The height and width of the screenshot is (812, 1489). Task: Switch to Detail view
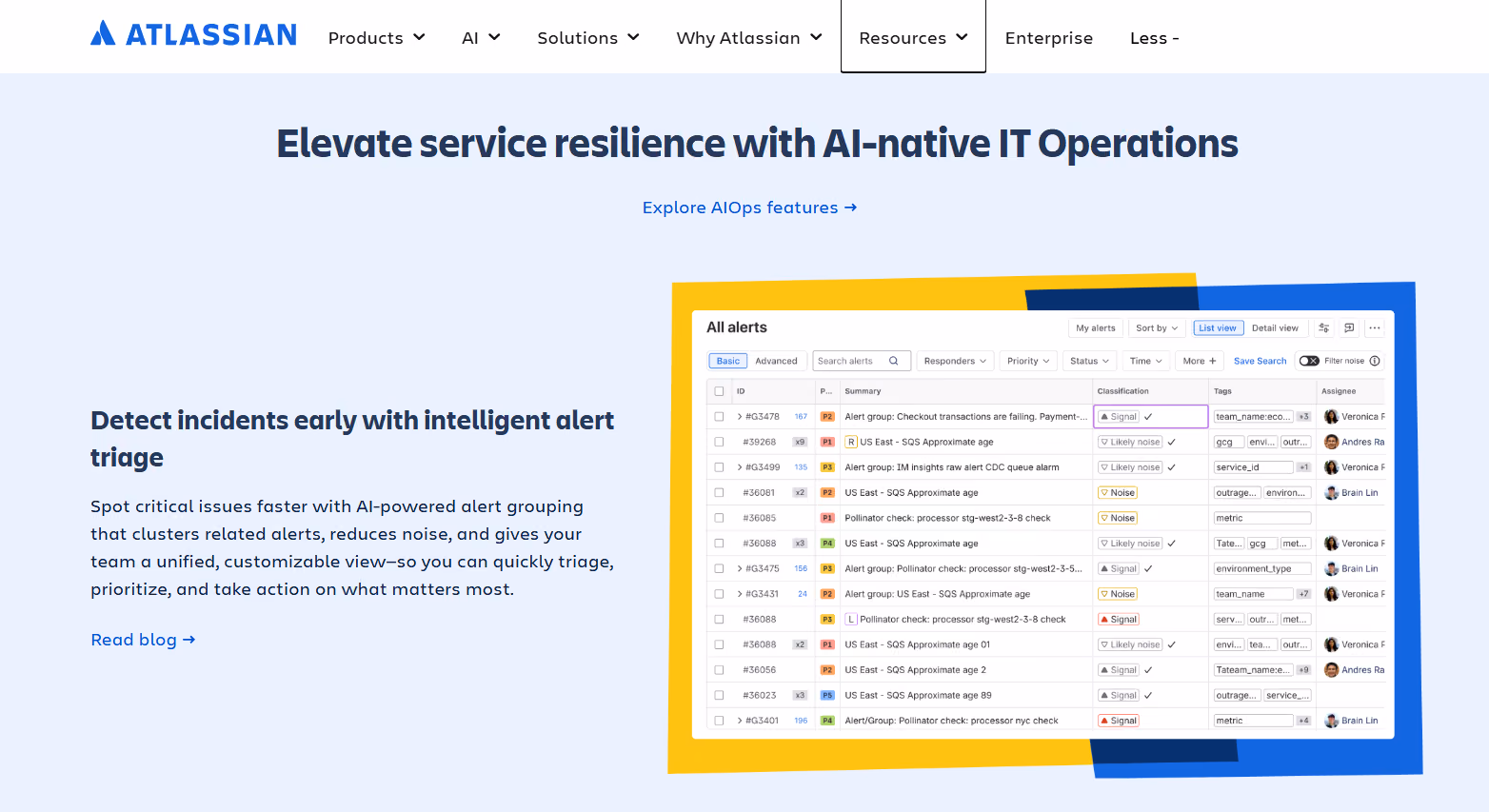pyautogui.click(x=1275, y=327)
